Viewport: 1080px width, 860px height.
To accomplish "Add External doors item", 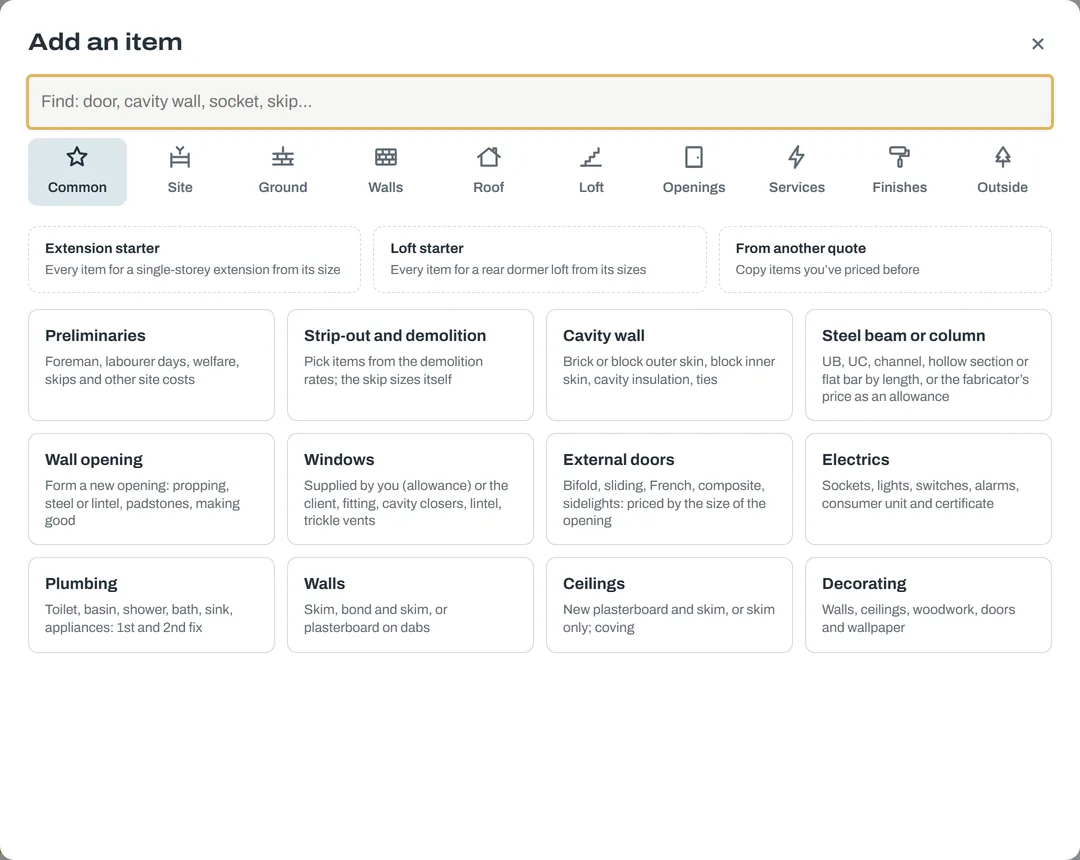I will [669, 489].
